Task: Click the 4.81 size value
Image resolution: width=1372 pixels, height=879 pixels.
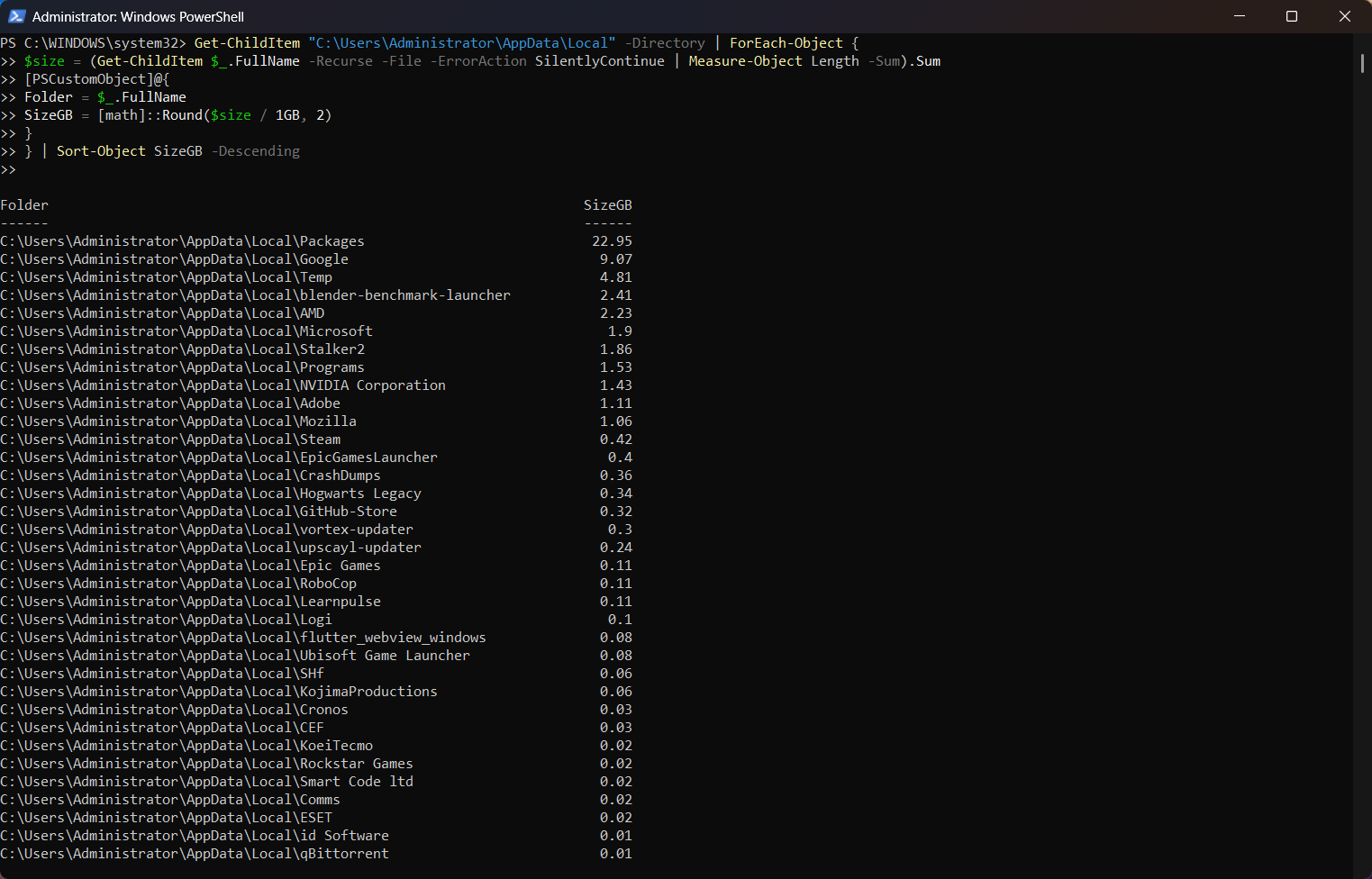Action: click(x=616, y=277)
